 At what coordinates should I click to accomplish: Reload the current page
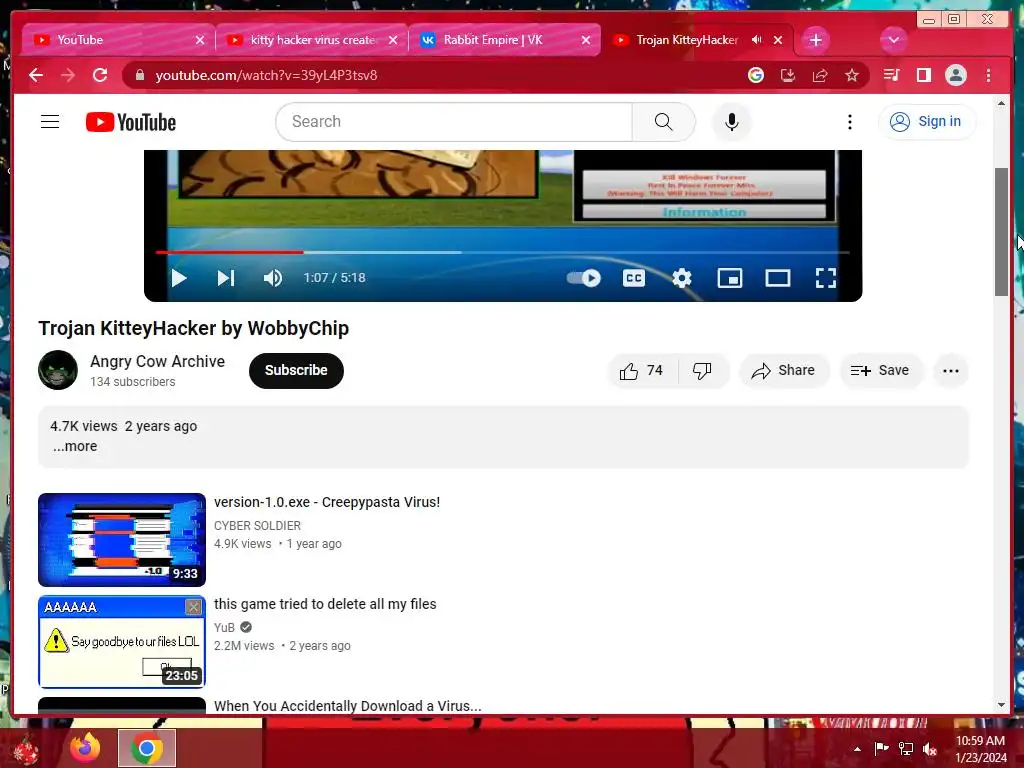pyautogui.click(x=100, y=75)
